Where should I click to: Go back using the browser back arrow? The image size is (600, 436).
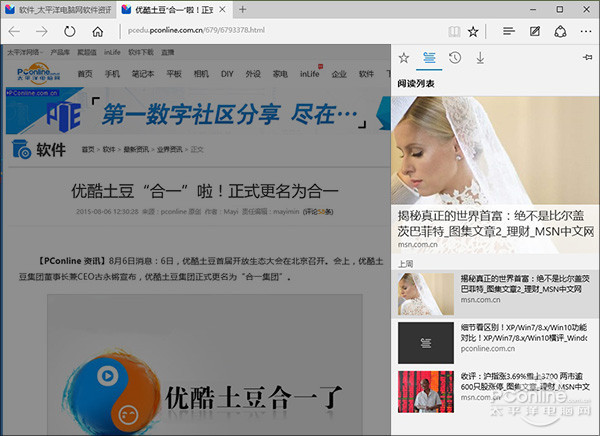coord(14,31)
